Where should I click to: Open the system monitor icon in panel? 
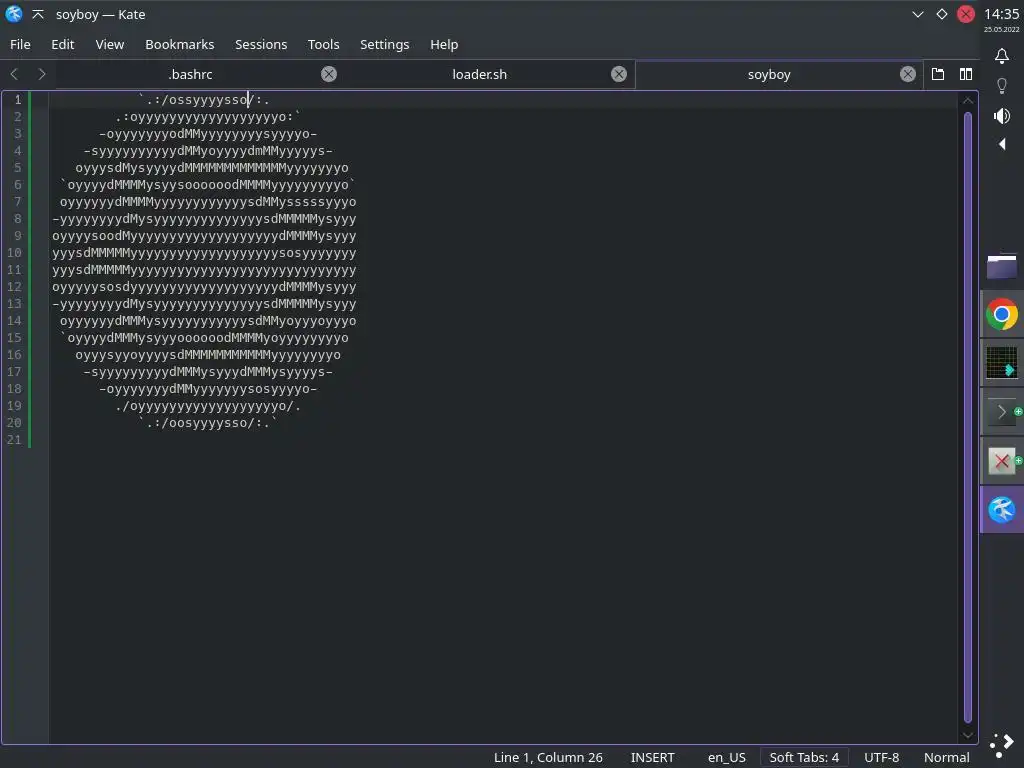1002,363
